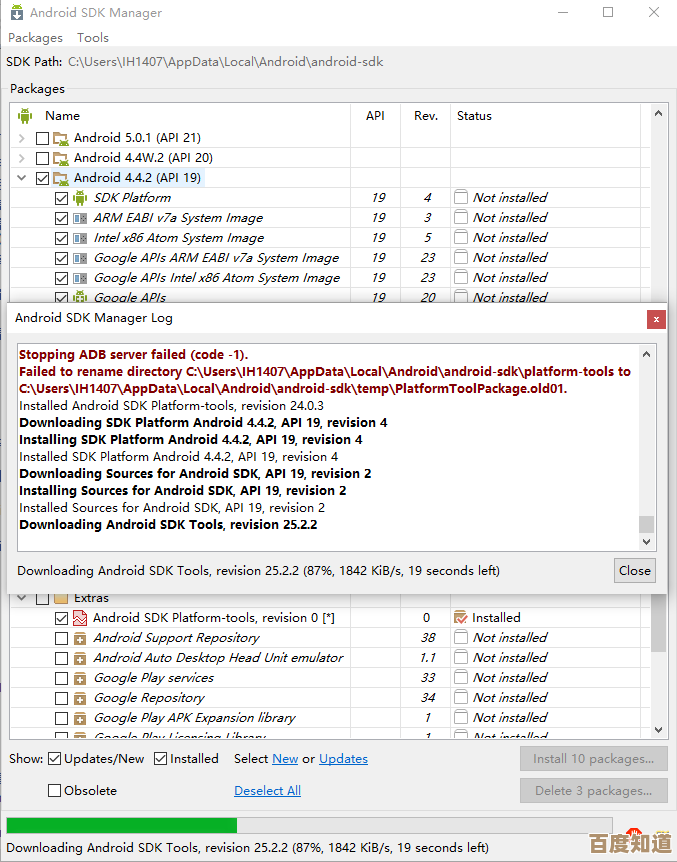Click the Google Play services package icon
The width and height of the screenshot is (677, 862).
pos(80,678)
